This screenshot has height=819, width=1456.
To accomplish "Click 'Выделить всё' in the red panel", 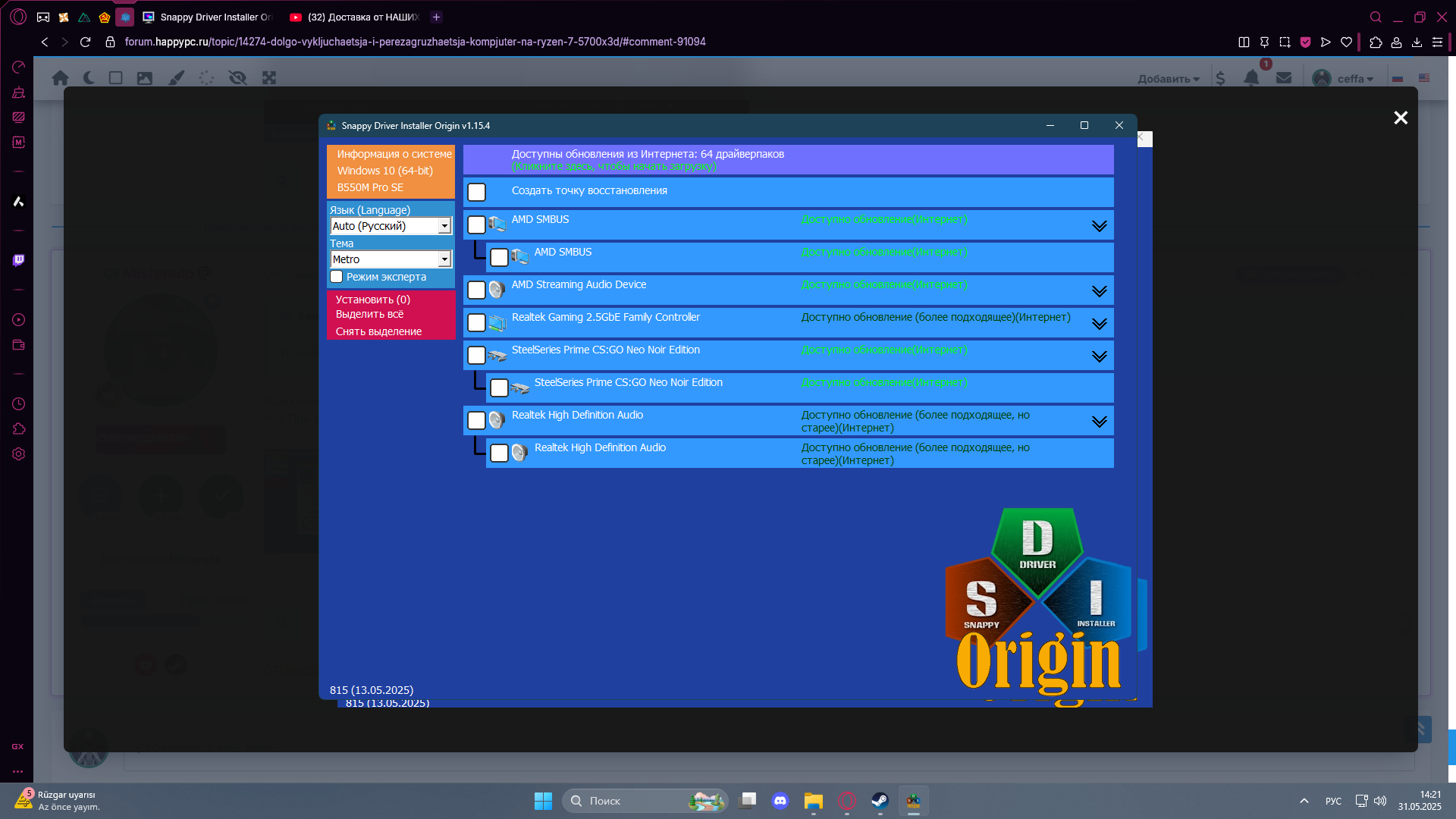I will coord(369,314).
